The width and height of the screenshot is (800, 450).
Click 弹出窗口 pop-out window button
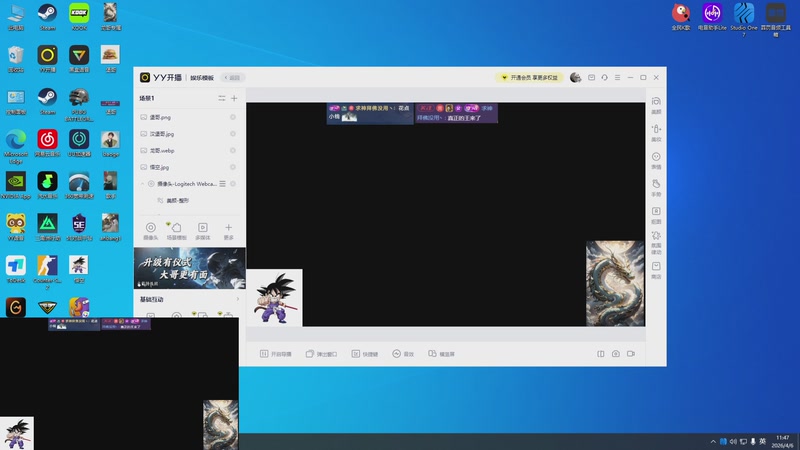coord(321,354)
